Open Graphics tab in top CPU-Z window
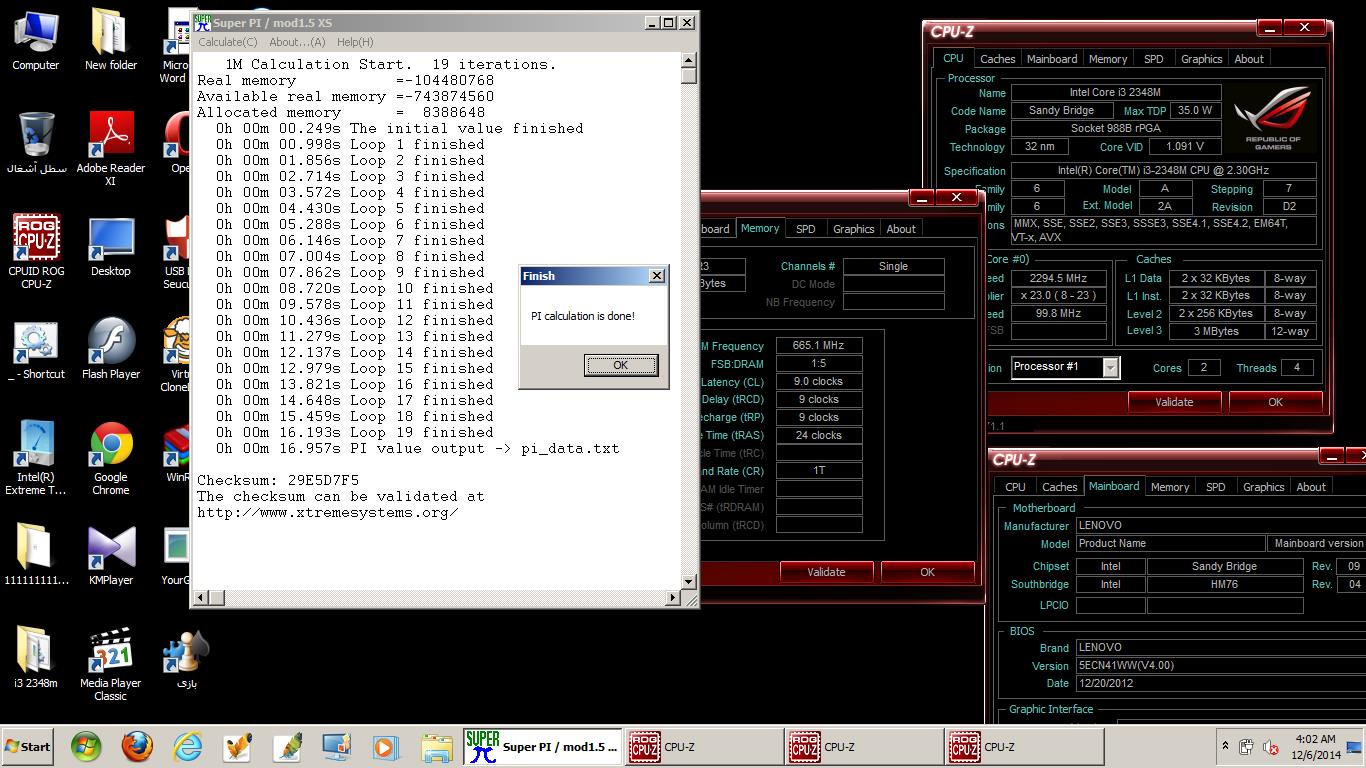Viewport: 1366px width, 768px height. tap(1201, 59)
